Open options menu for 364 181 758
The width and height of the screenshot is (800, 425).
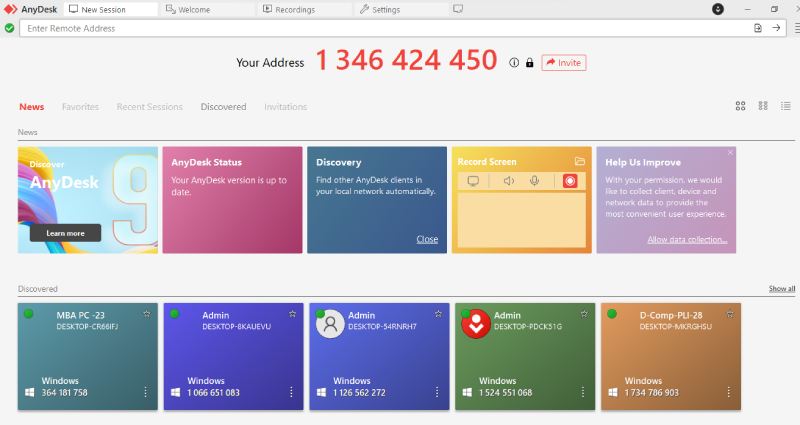coord(145,392)
